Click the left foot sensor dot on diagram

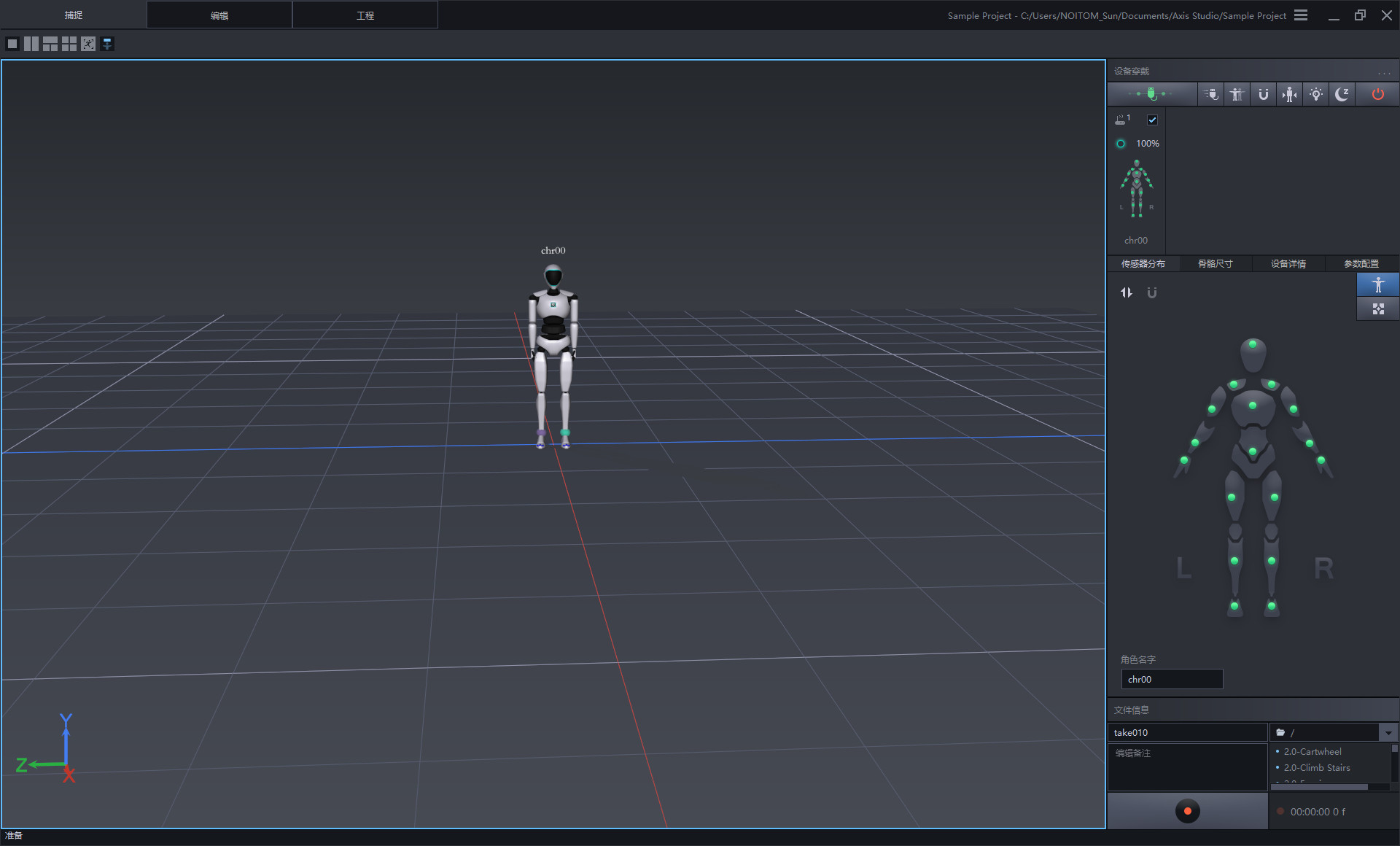[1234, 605]
